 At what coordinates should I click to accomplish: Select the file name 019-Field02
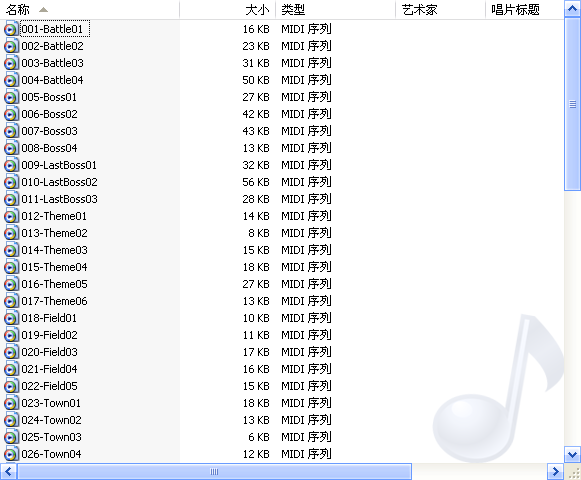point(49,335)
